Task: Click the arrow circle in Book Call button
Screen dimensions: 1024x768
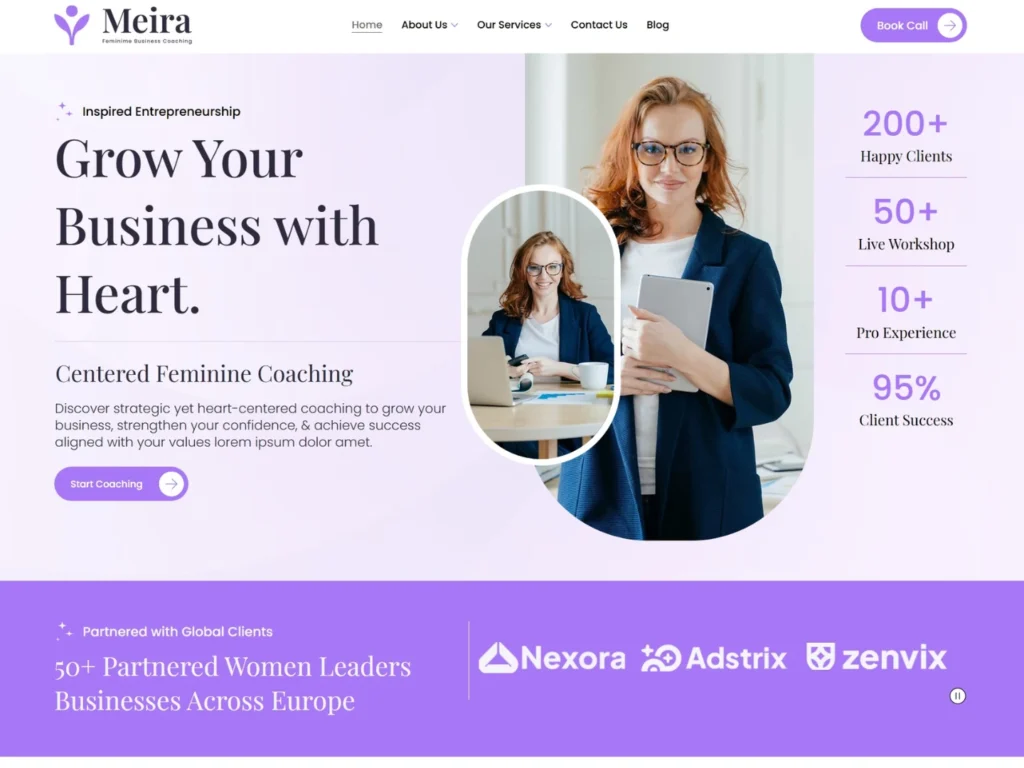Action: tap(950, 25)
